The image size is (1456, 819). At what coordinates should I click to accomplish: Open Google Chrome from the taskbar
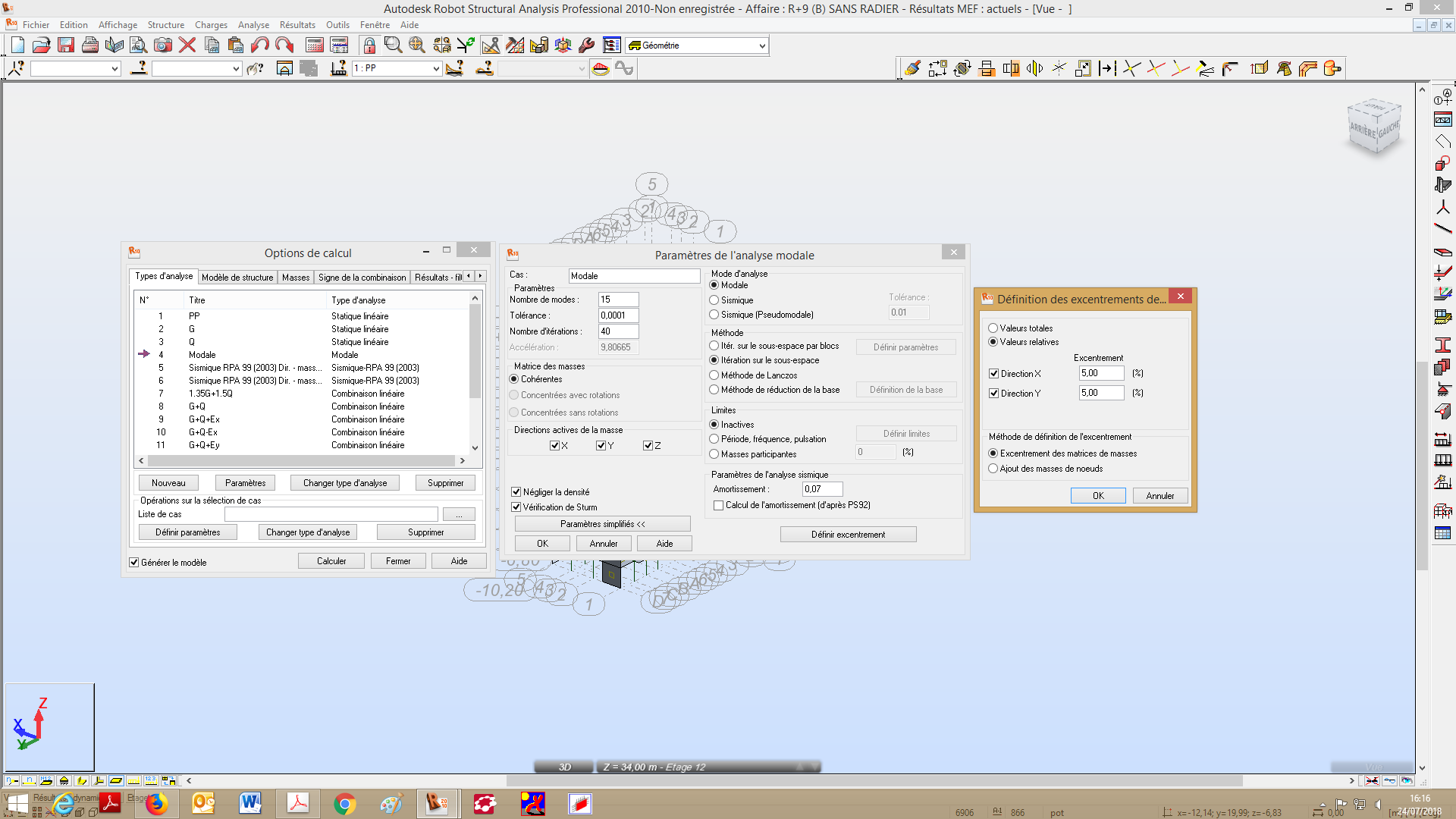[x=344, y=804]
